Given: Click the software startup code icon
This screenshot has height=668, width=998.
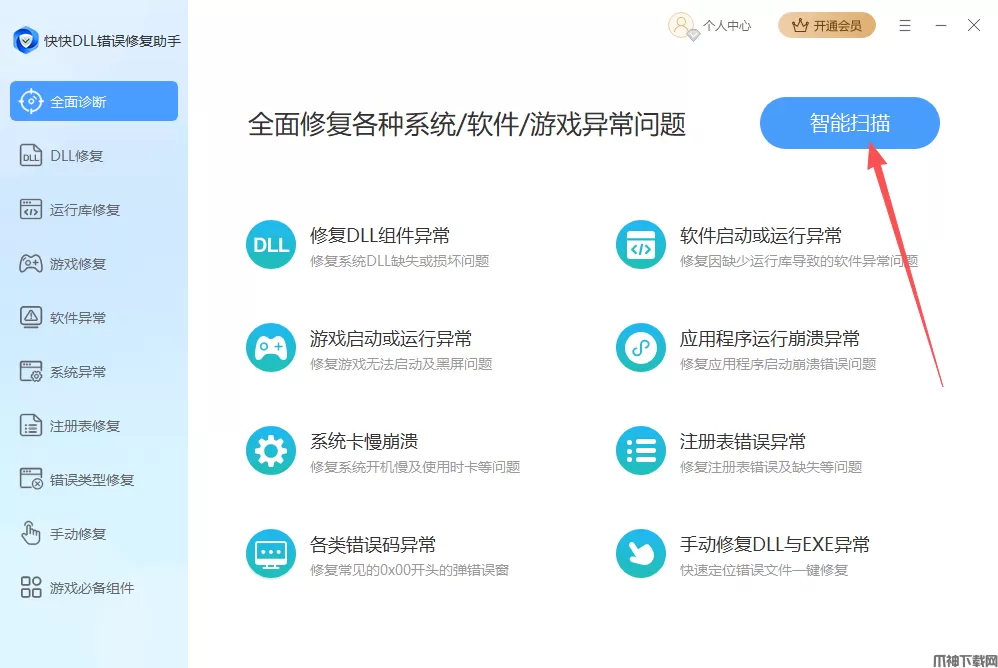Looking at the screenshot, I should pyautogui.click(x=641, y=245).
